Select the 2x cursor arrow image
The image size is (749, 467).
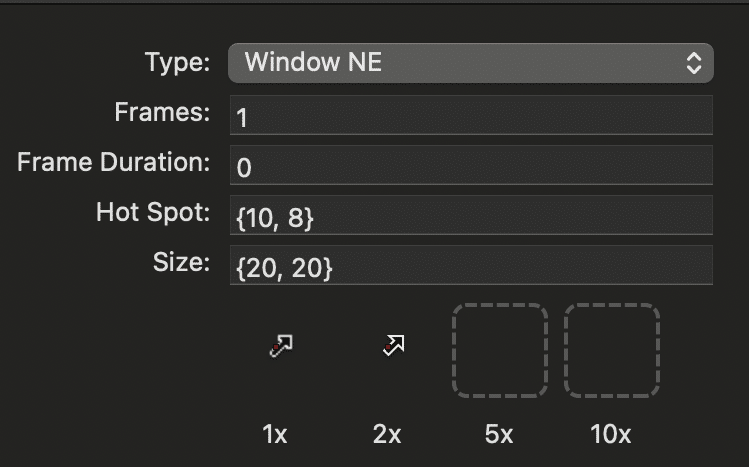[394, 345]
